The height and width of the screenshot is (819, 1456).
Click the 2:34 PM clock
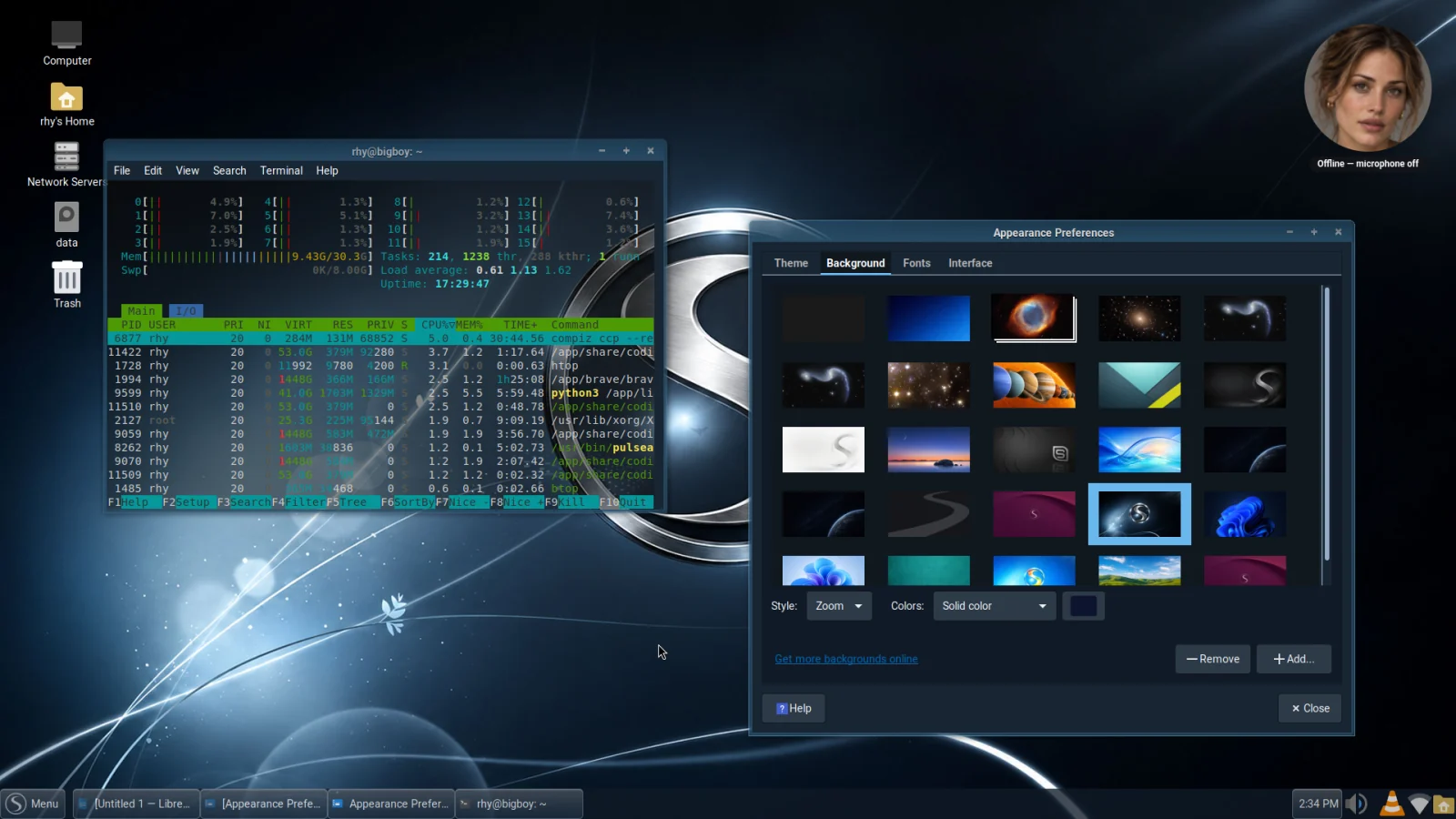[1318, 804]
